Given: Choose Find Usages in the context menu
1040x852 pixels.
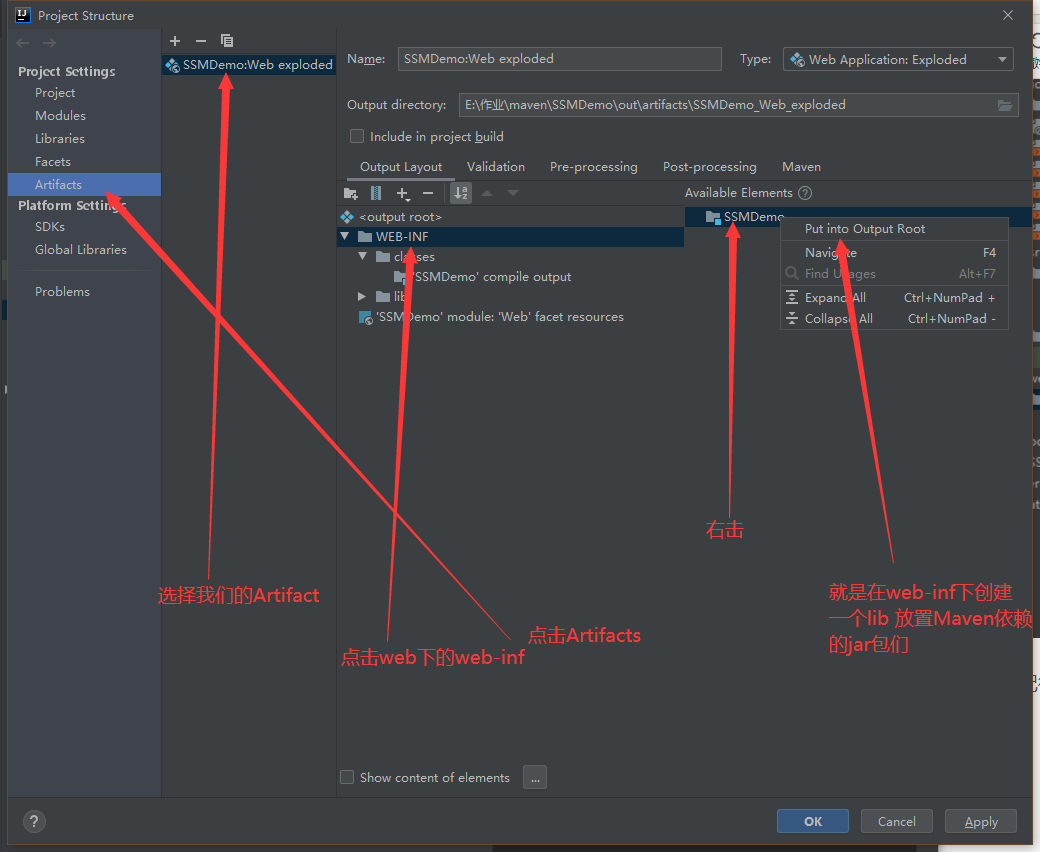Looking at the screenshot, I should 894,274.
